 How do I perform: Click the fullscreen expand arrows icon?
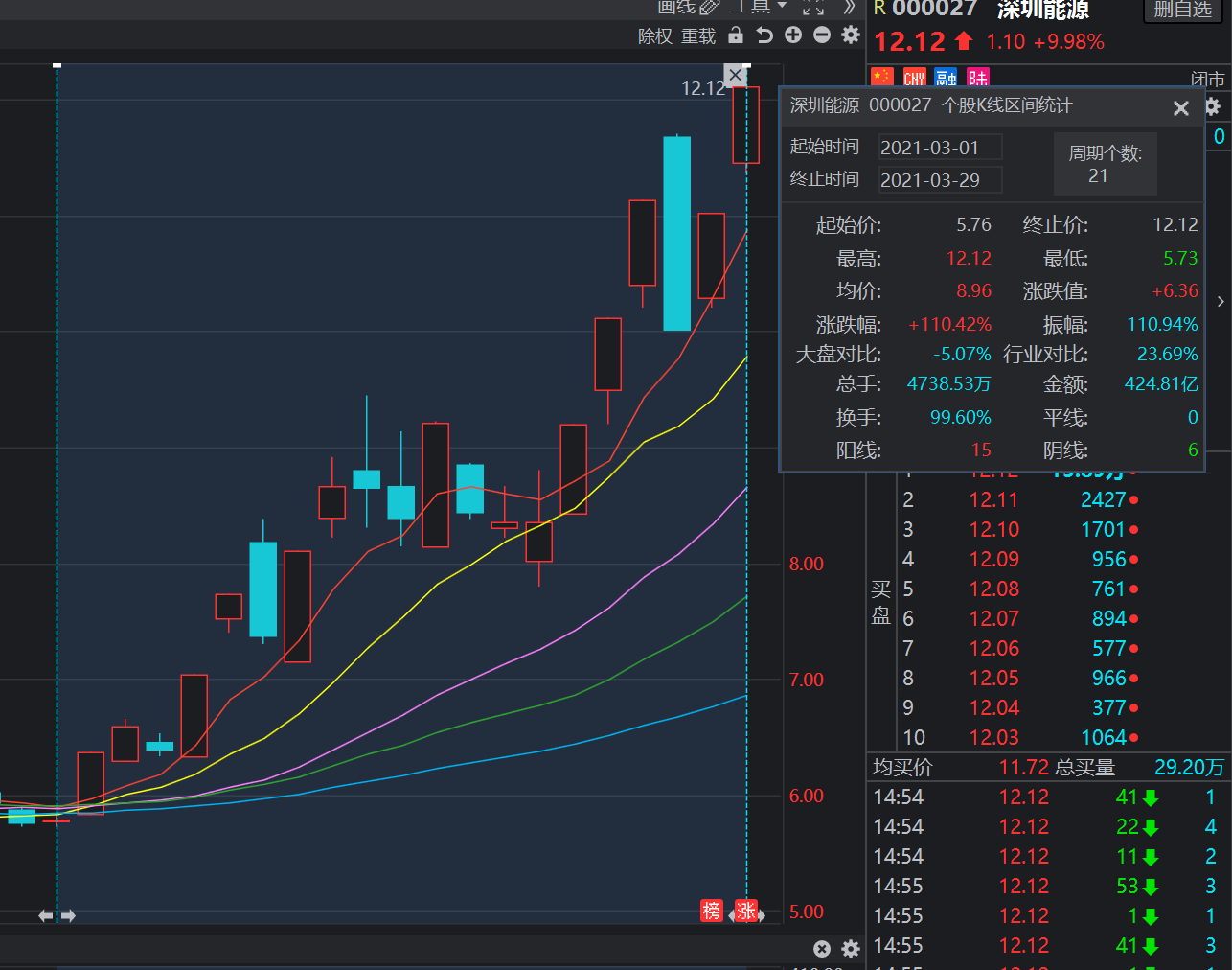(813, 8)
